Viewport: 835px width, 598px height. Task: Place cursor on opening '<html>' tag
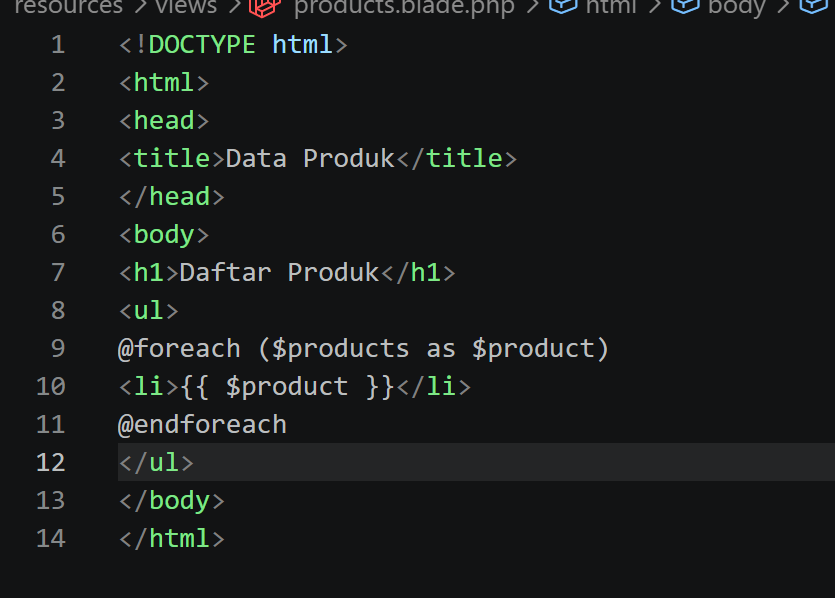tap(164, 83)
